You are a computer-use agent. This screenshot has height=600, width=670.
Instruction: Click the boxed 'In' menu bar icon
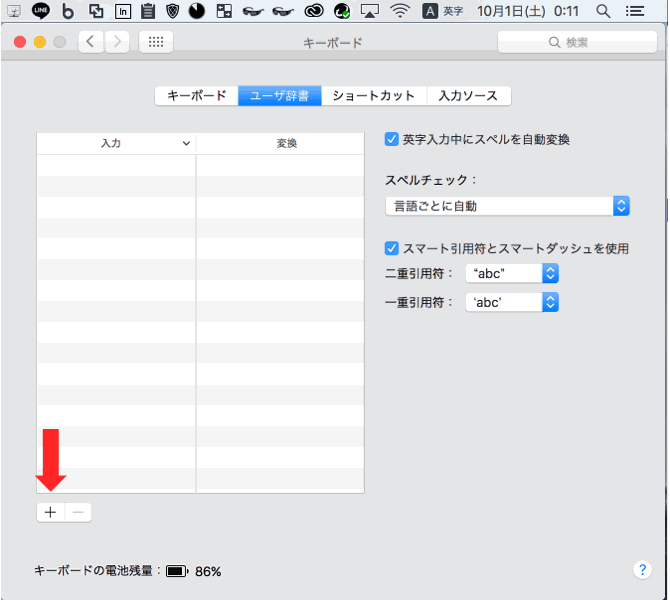point(123,12)
